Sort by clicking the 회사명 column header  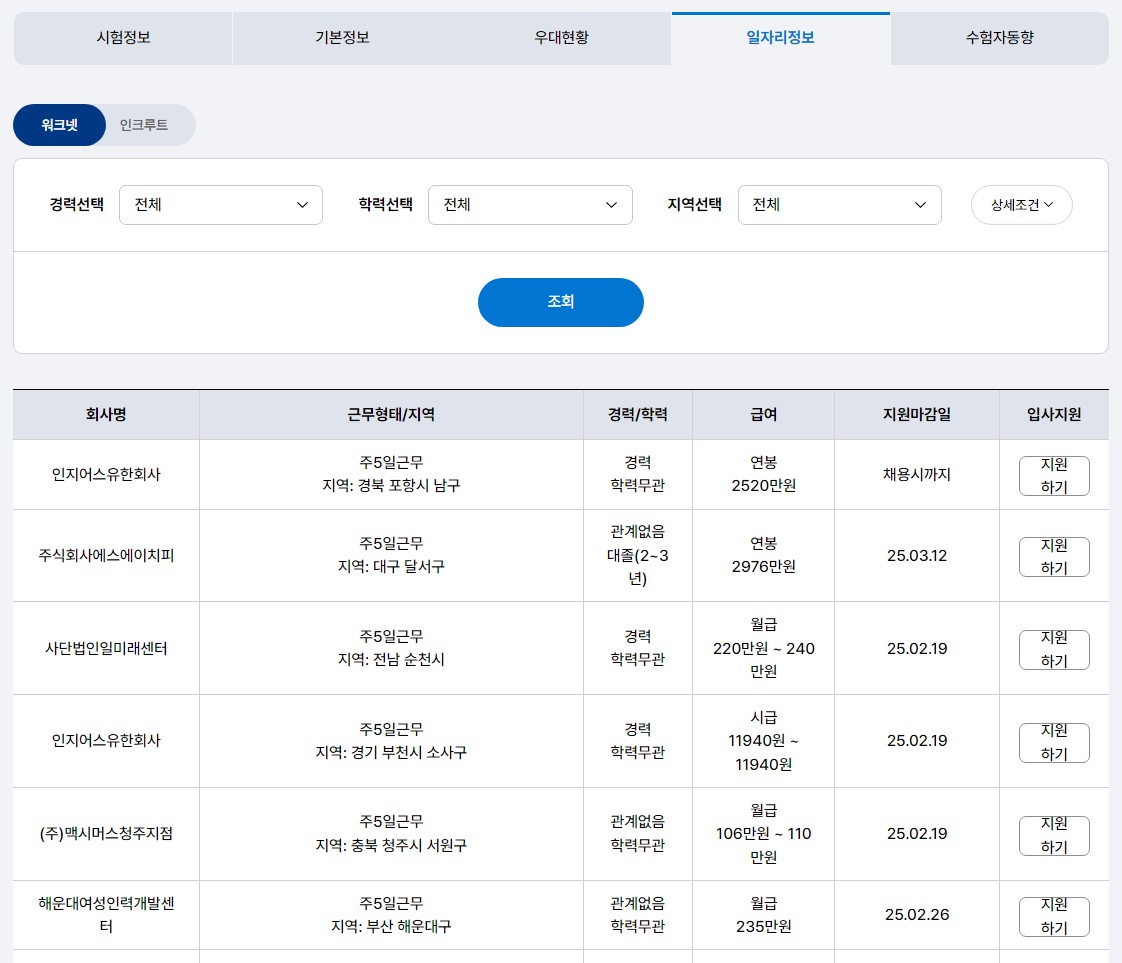tap(105, 413)
